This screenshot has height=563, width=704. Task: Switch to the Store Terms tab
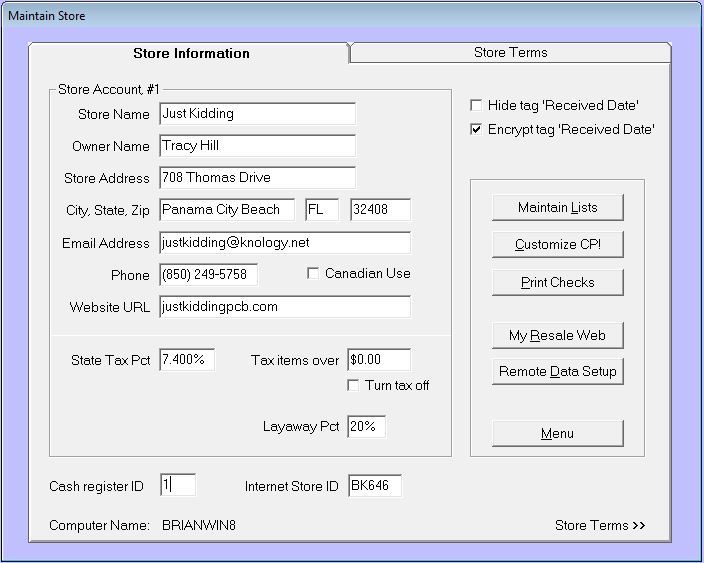pyautogui.click(x=510, y=53)
